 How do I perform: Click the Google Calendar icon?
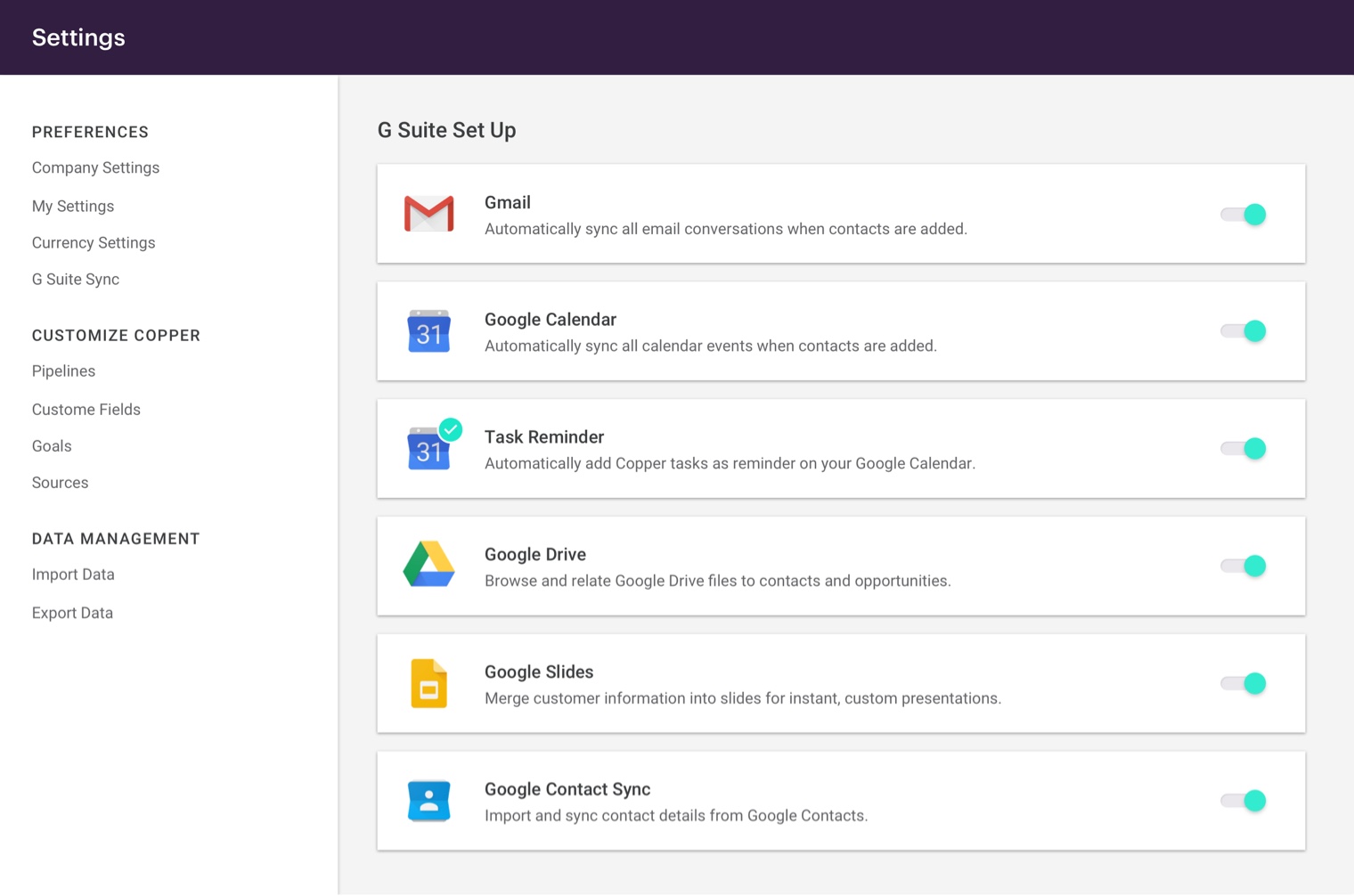(x=428, y=331)
